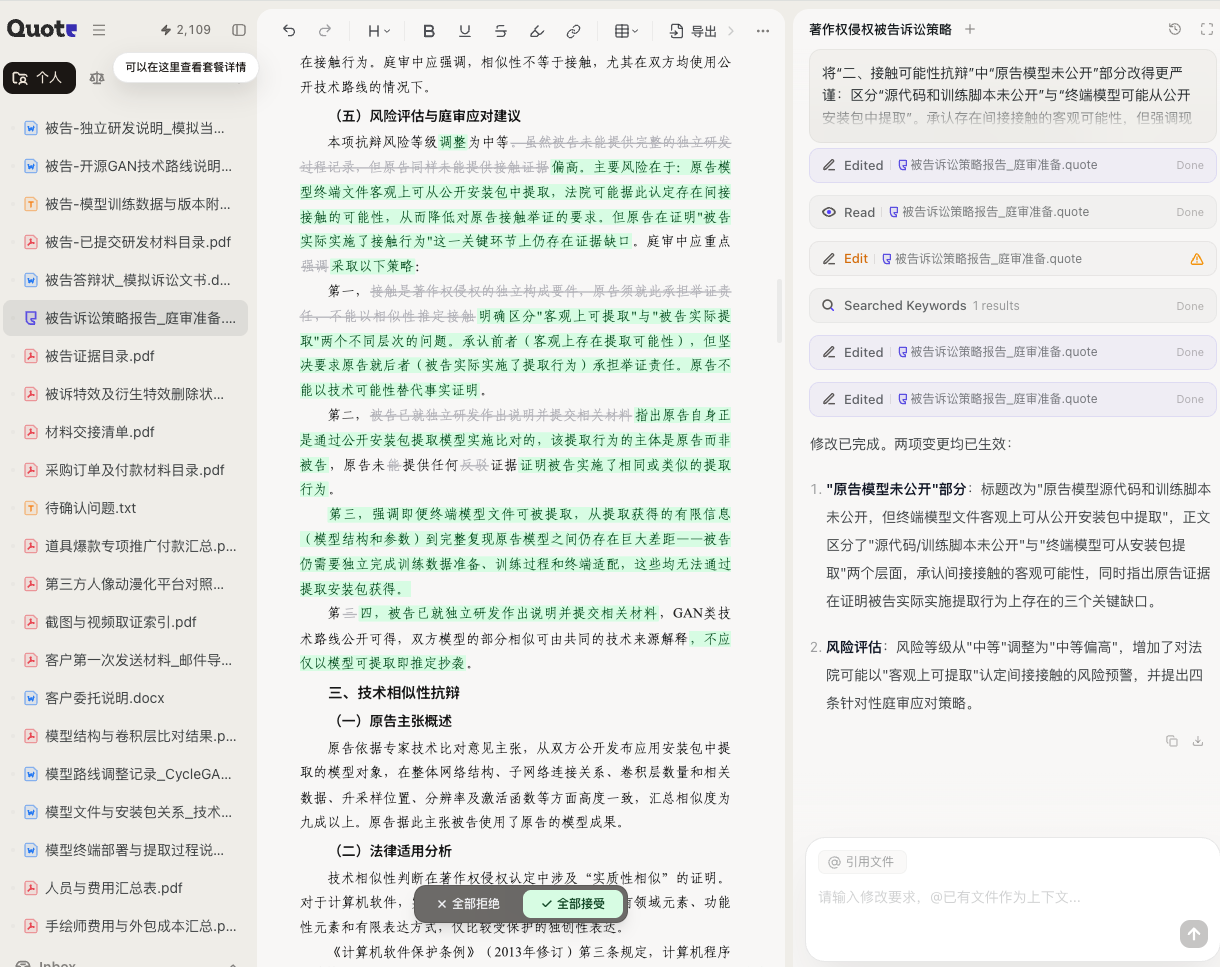Click the PDF icon of 客户第一次发送材料_邮件导
The image size is (1220, 967).
pos(31,660)
